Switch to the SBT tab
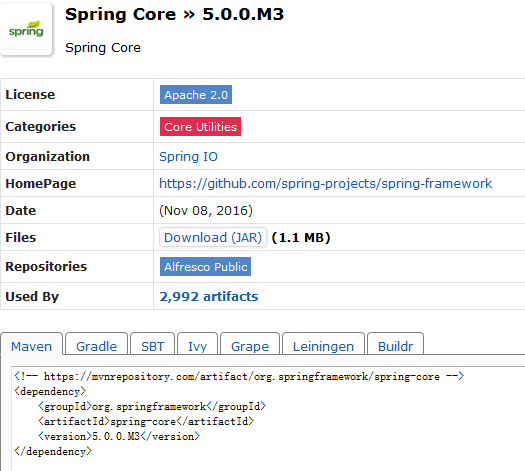Screen dimensions: 525x471 pos(152,346)
